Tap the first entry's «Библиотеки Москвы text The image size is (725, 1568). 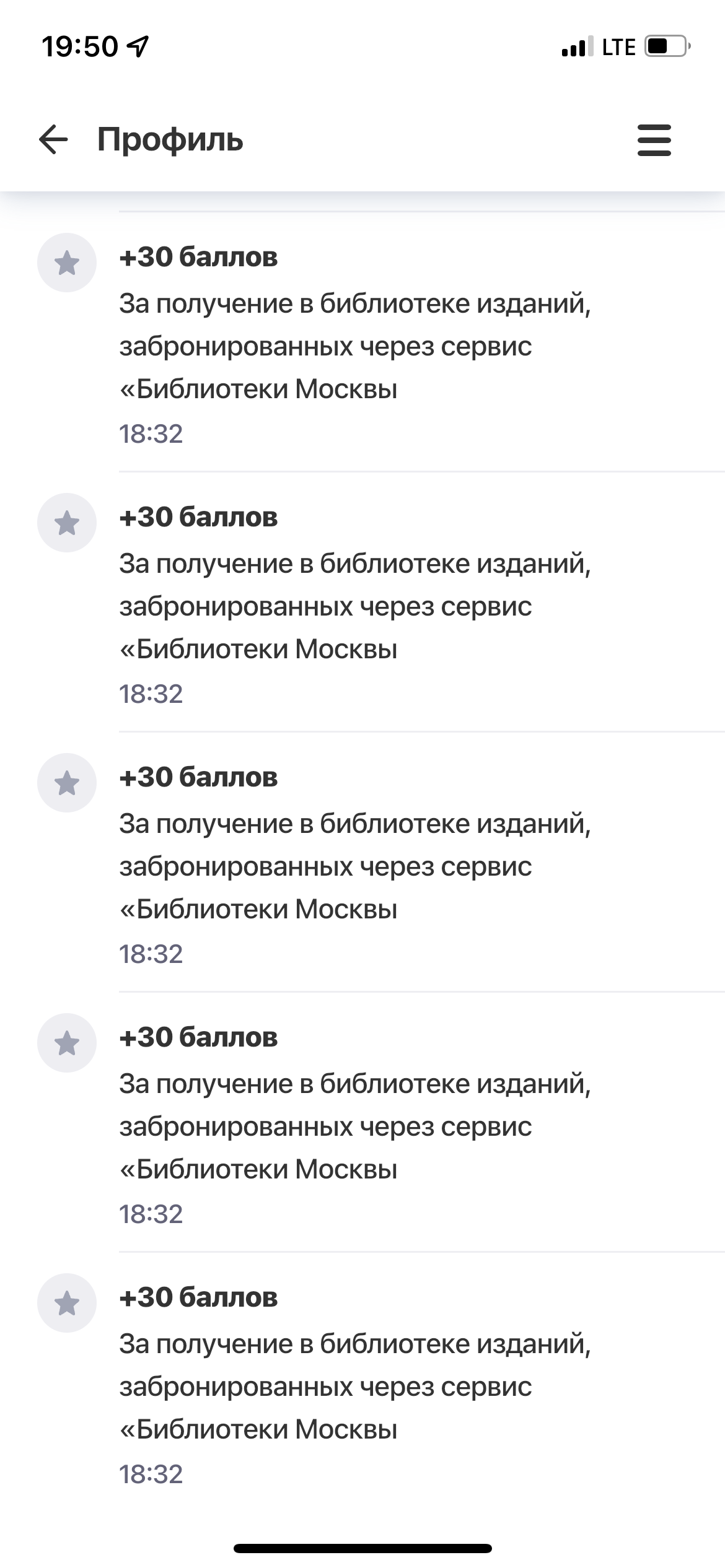pos(258,390)
